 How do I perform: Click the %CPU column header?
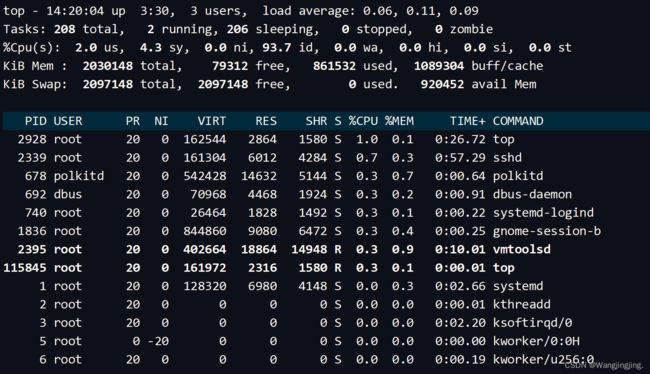point(363,121)
